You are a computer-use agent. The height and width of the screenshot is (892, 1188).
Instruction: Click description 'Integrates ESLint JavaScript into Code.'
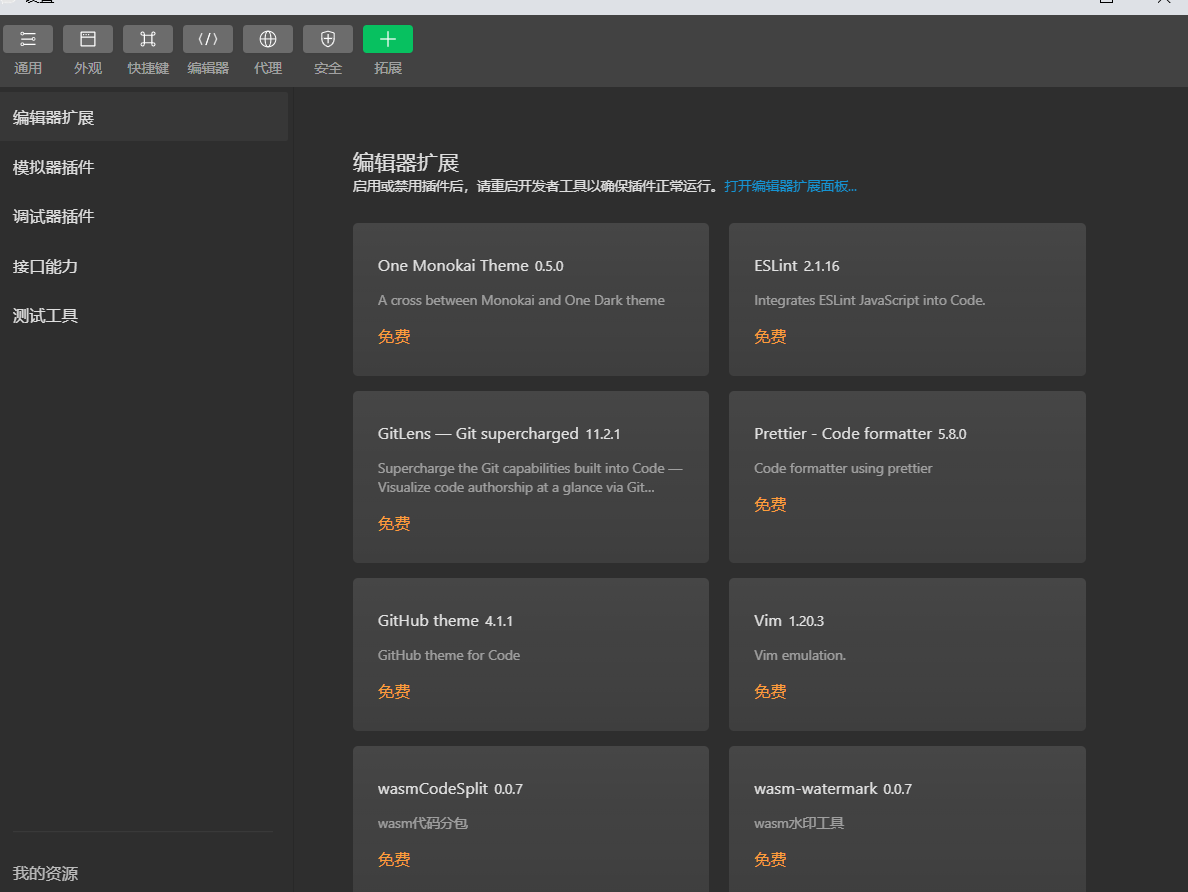coord(870,301)
